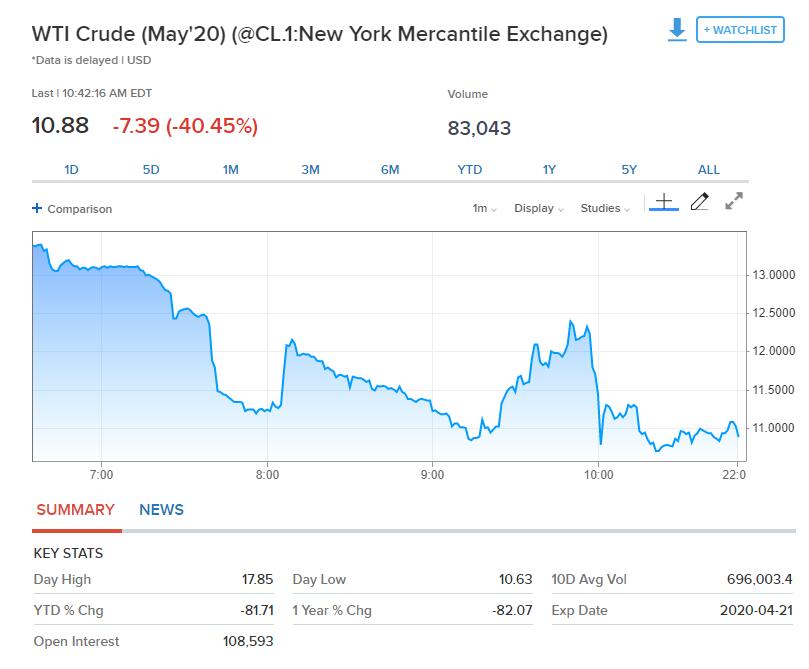Click the plus Comparison icon
This screenshot has height=669, width=809.
pos(37,209)
